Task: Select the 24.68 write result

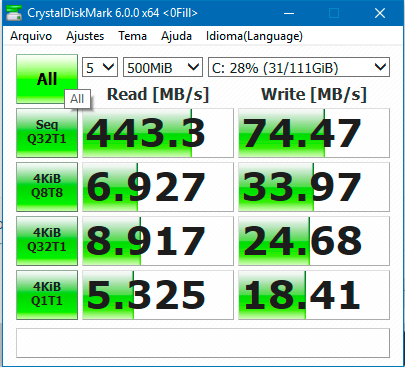Action: [x=314, y=241]
